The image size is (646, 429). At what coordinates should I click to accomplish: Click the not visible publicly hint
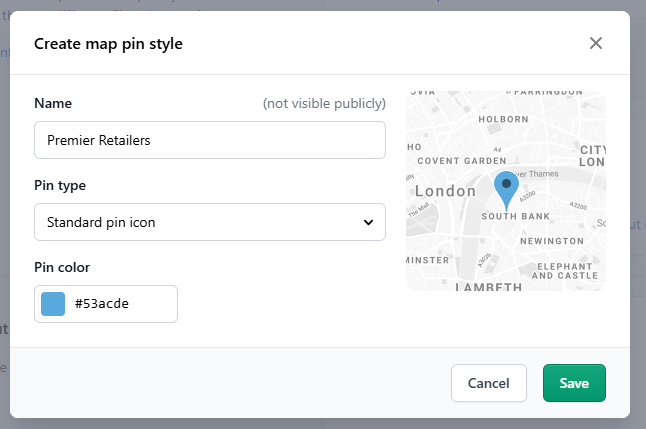click(324, 103)
